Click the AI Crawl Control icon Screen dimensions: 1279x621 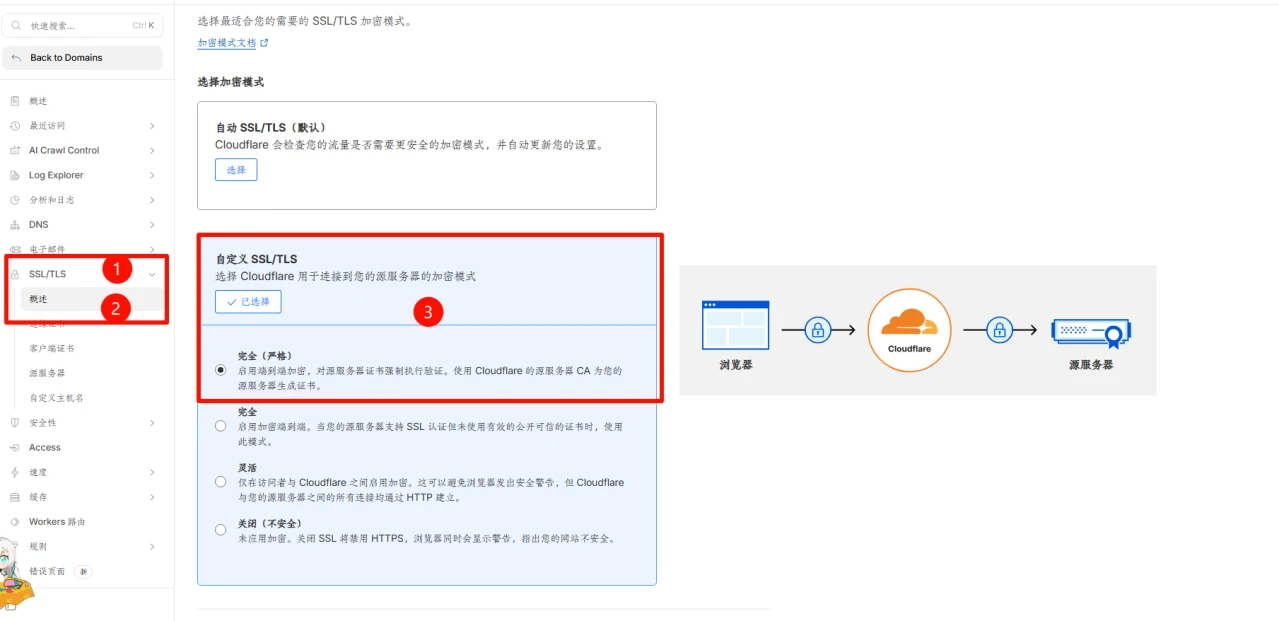[15, 150]
